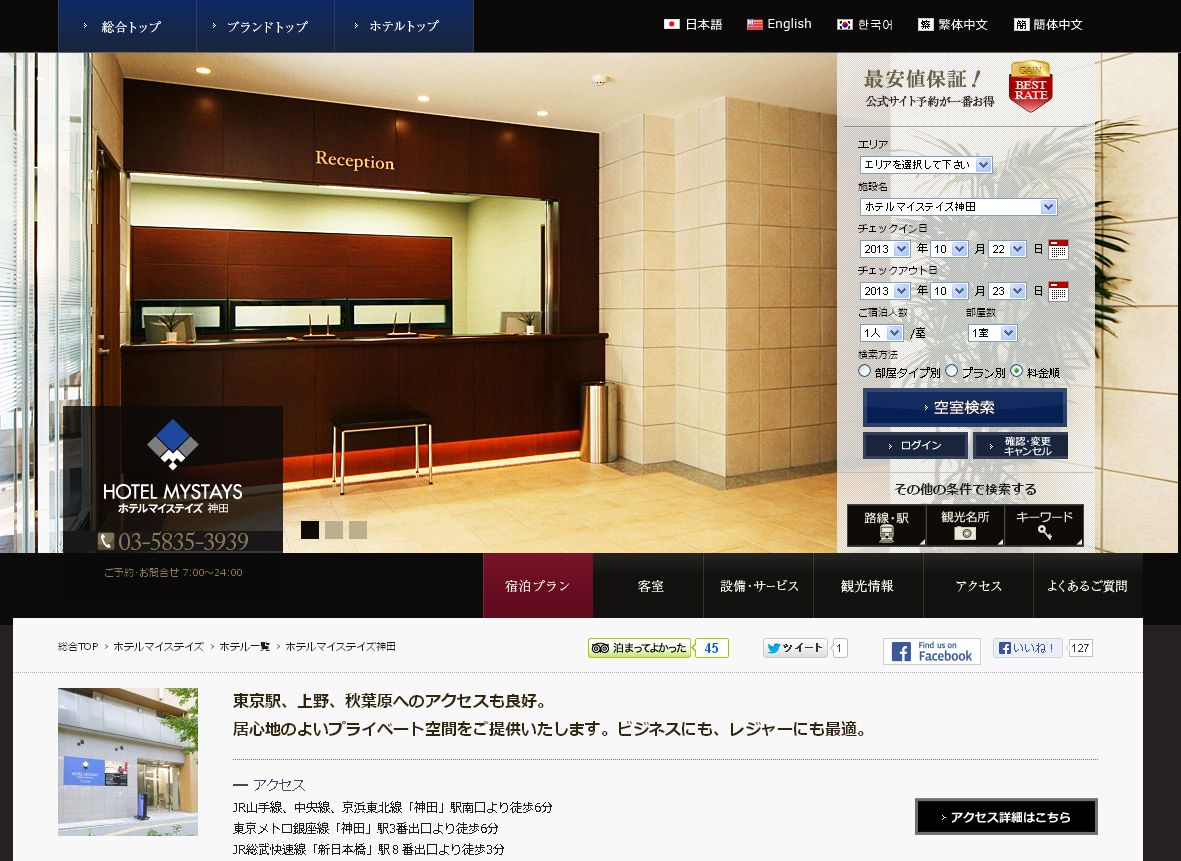Open number of rooms 1室 dropdown

pyautogui.click(x=993, y=333)
